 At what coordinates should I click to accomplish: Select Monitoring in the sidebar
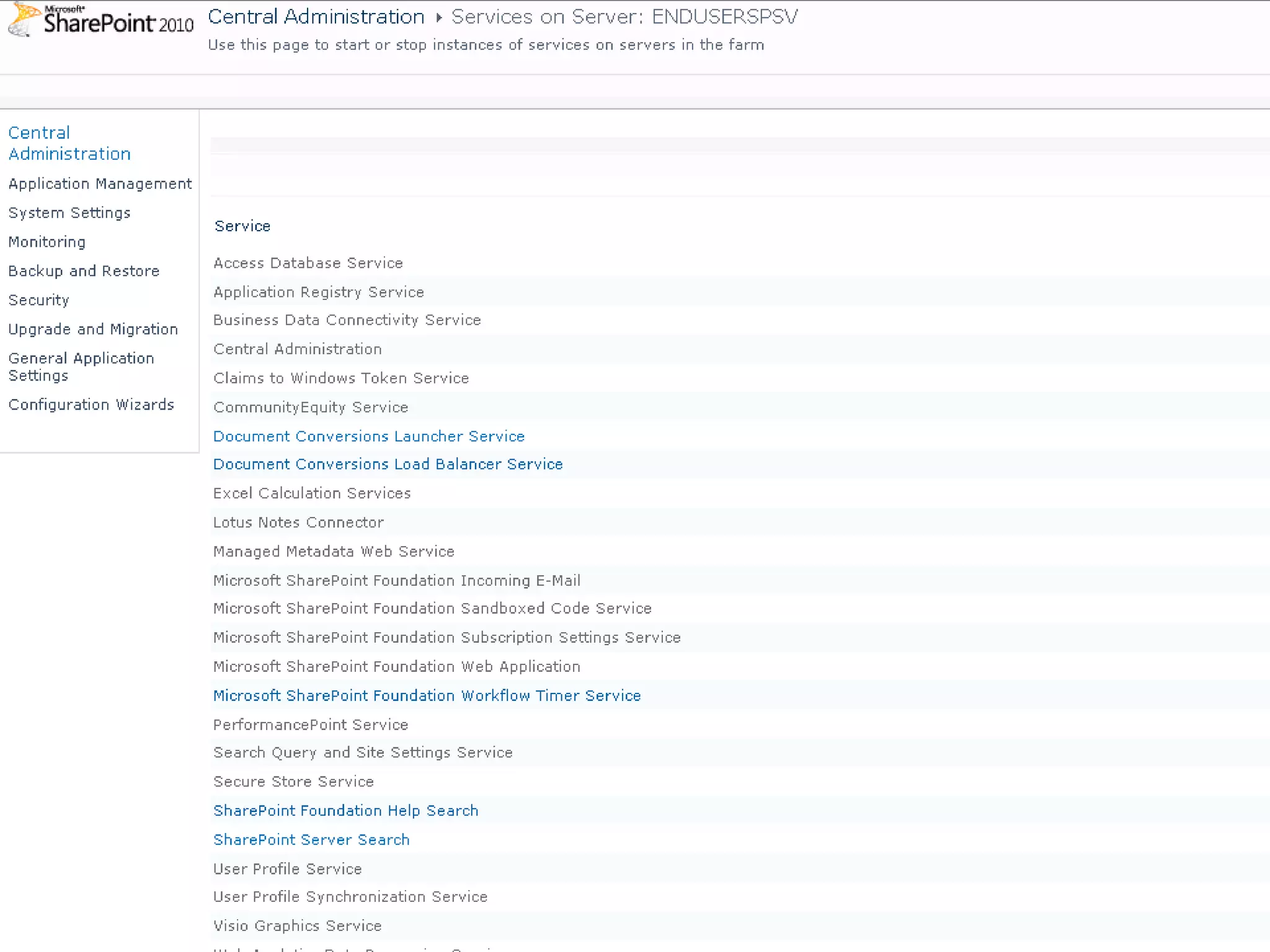[47, 242]
